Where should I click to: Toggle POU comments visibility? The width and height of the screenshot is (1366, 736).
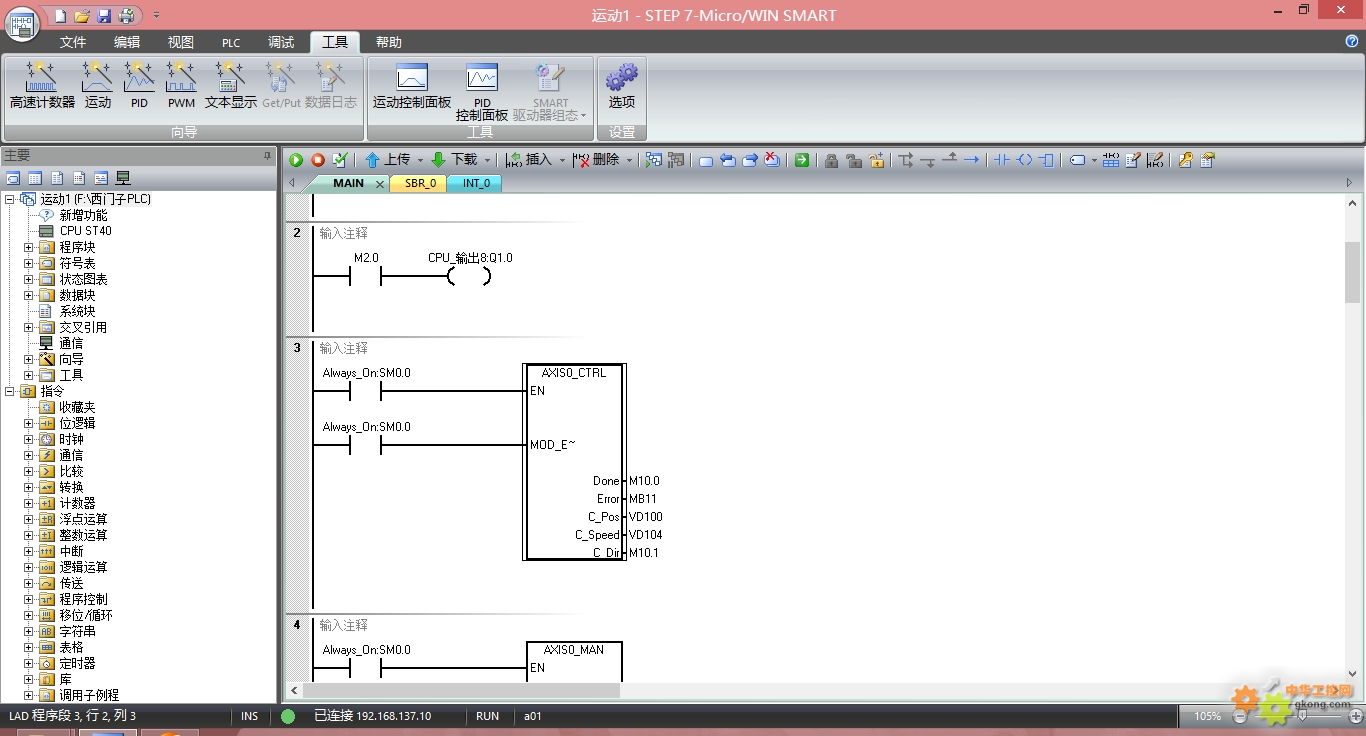click(x=1132, y=160)
